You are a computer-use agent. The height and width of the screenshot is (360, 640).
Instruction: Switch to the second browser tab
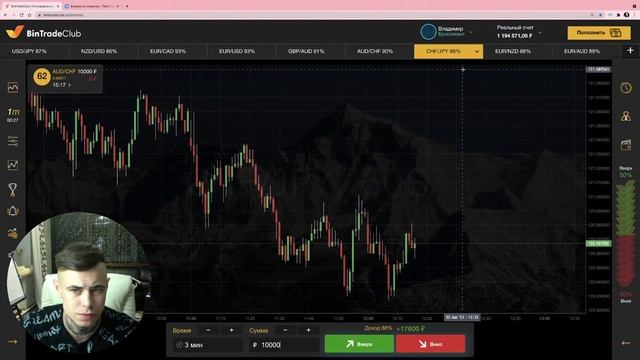[92, 6]
